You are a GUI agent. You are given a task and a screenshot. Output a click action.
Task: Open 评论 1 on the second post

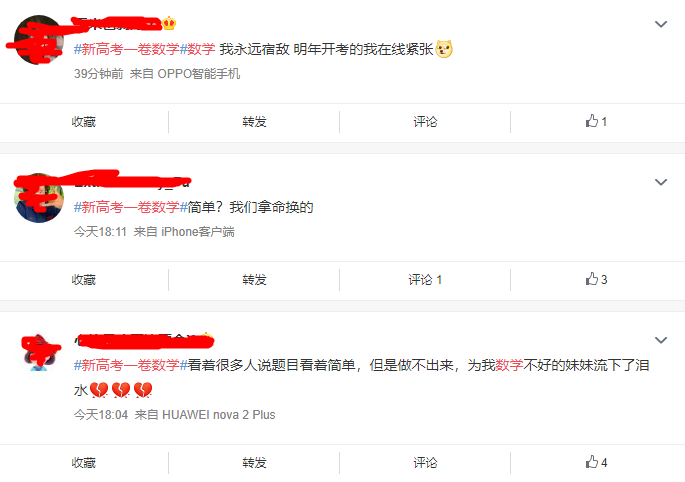[x=425, y=280]
